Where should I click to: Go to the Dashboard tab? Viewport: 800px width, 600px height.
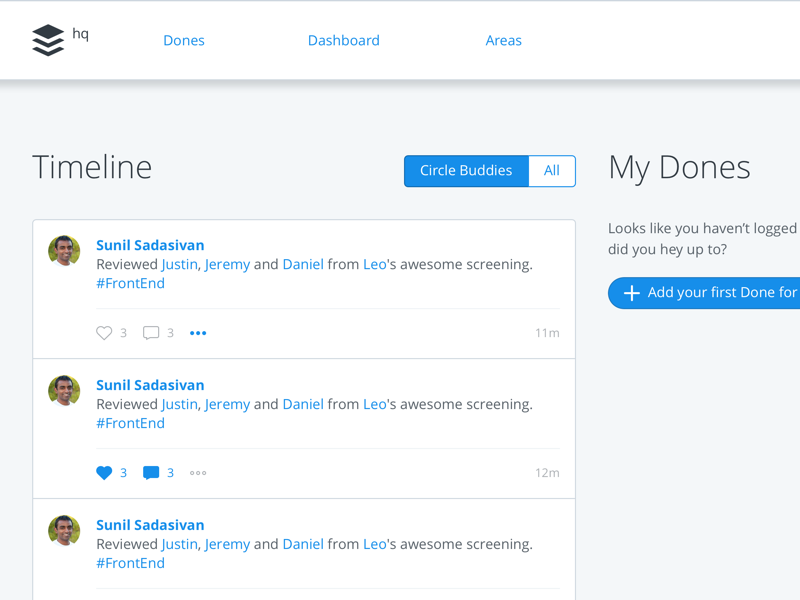[x=344, y=40]
